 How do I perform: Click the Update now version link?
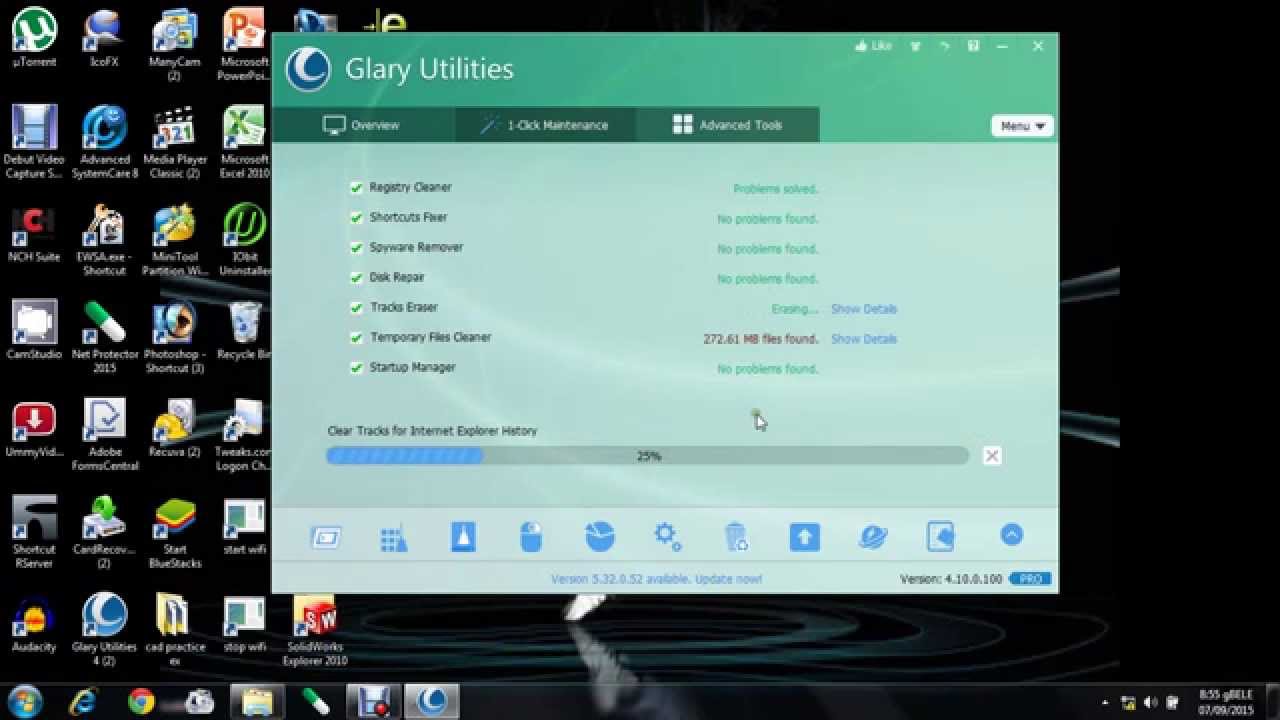coord(656,579)
